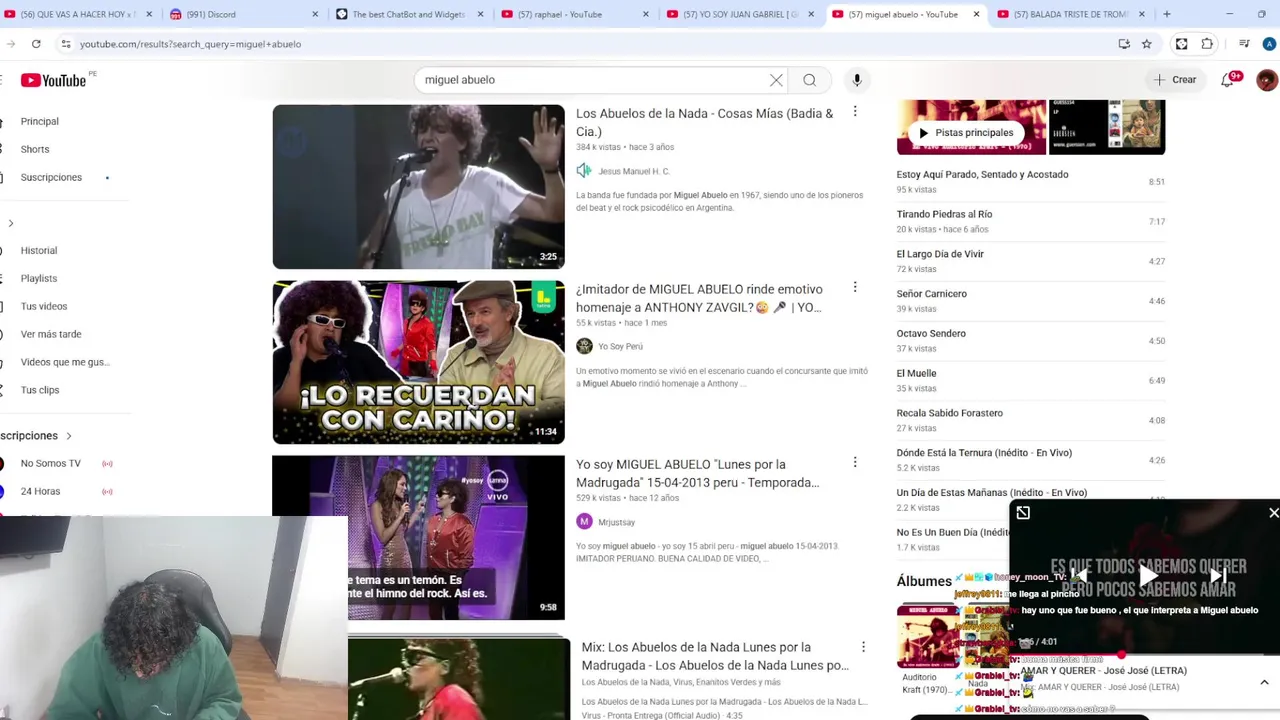This screenshot has height=720, width=1280.
Task: Open Yo soy MIGUEL ABUELO video title
Action: (x=698, y=473)
